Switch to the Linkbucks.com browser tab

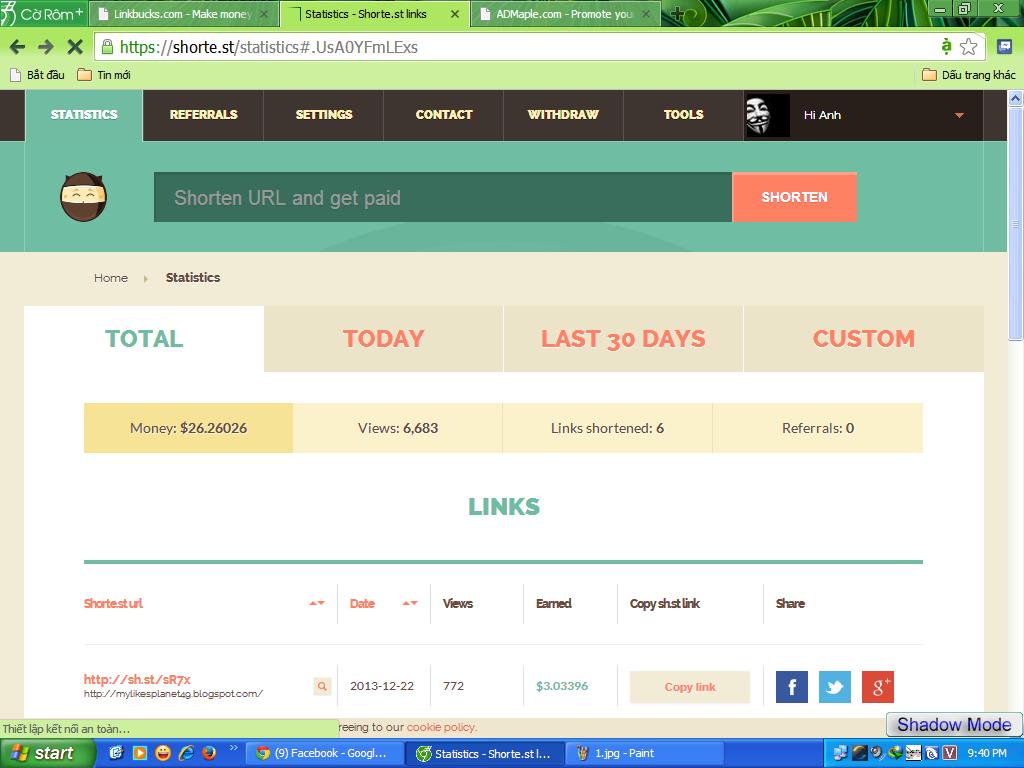pyautogui.click(x=182, y=14)
